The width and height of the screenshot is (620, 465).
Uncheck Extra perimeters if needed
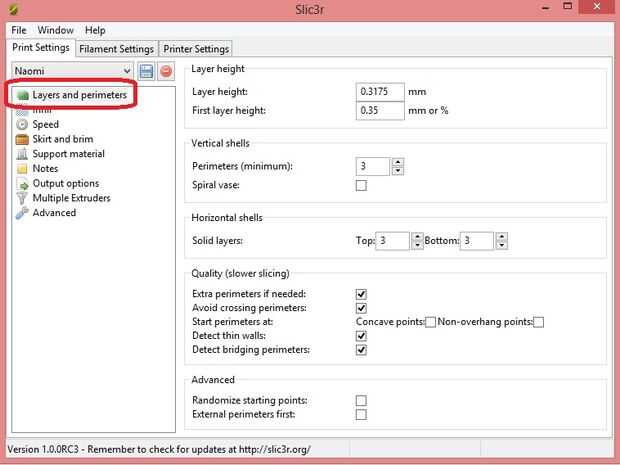(361, 294)
